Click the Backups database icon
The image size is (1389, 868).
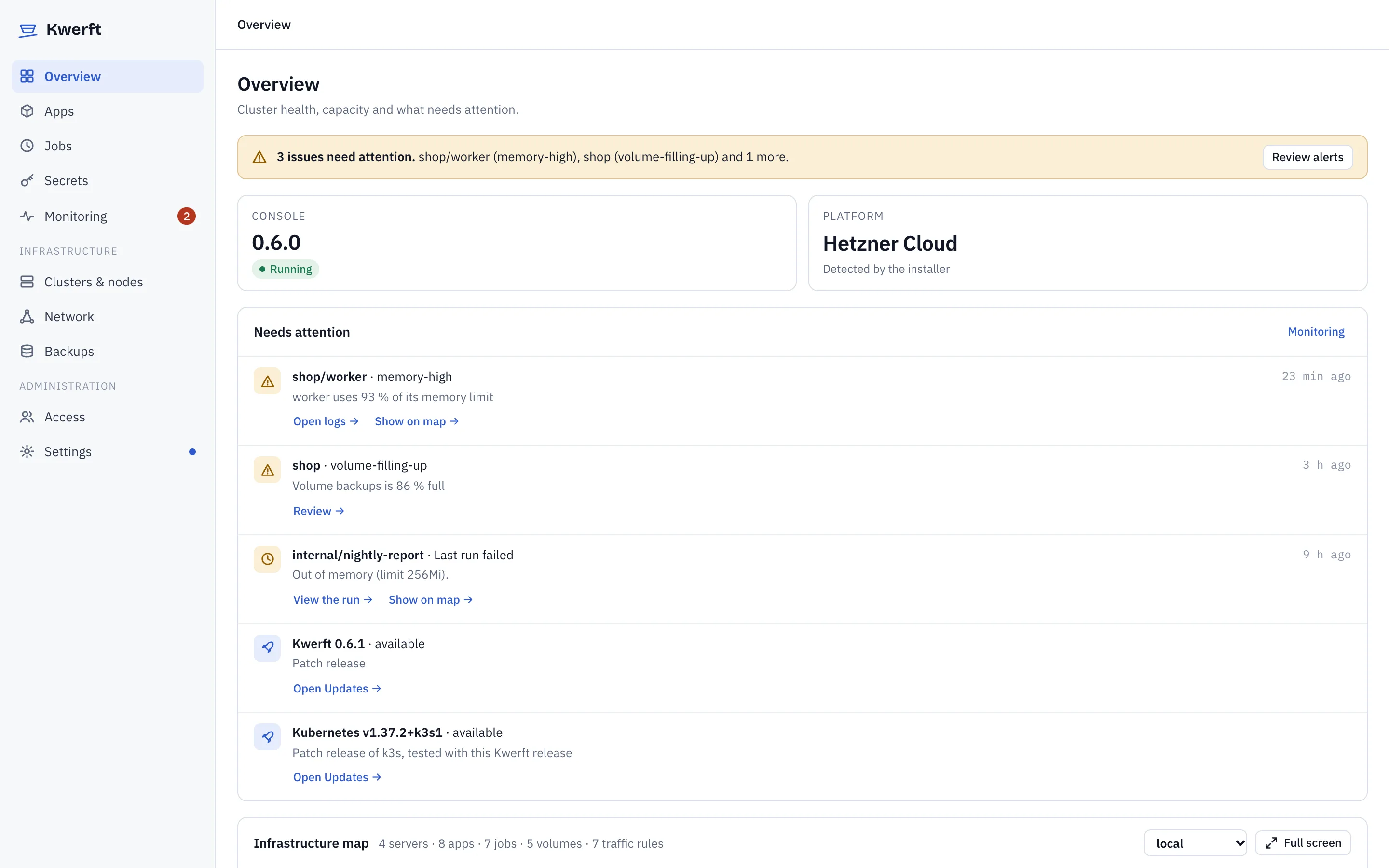tap(27, 351)
